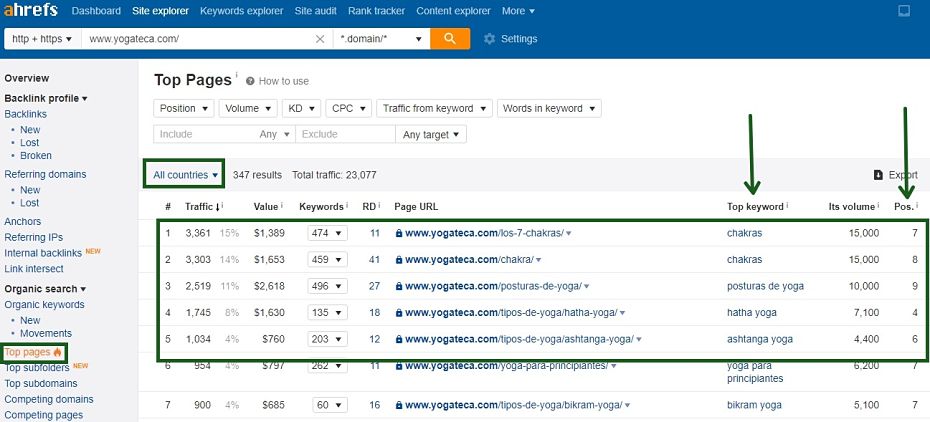Open the All countries dropdown
The width and height of the screenshot is (930, 422).
(x=185, y=175)
